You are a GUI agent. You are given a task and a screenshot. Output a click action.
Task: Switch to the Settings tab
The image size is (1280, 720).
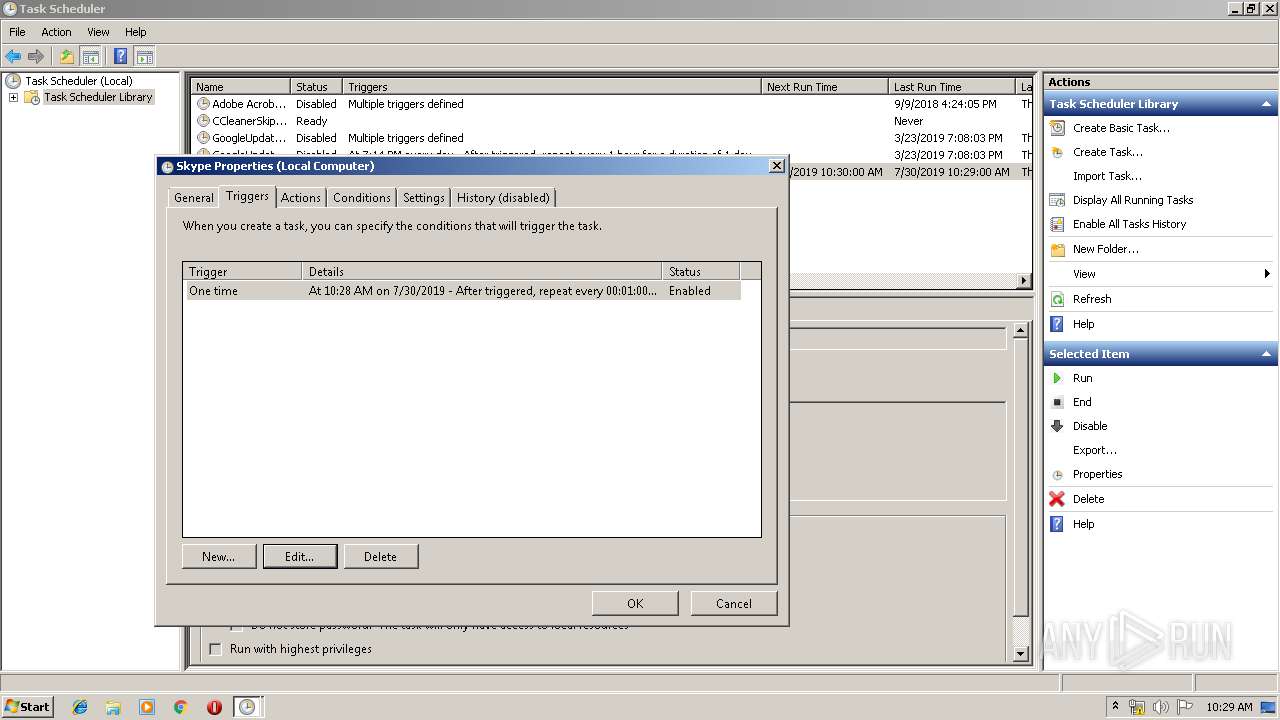coord(424,198)
